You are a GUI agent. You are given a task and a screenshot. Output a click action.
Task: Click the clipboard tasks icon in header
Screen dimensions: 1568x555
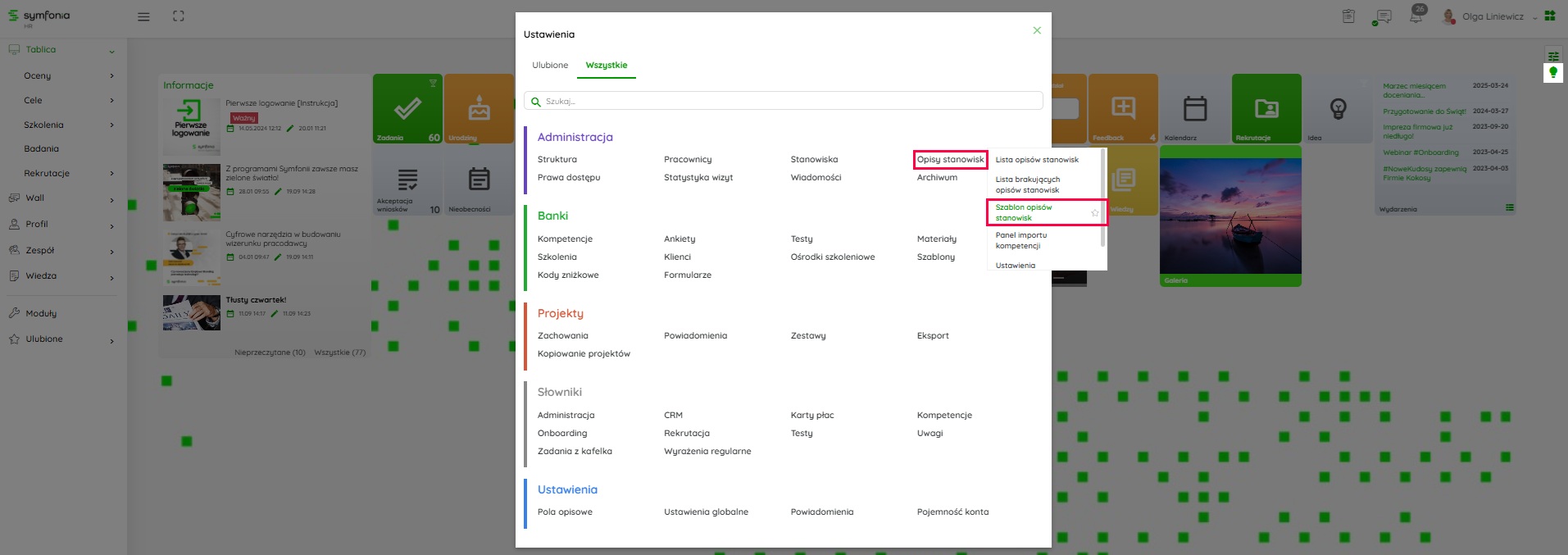[1348, 16]
